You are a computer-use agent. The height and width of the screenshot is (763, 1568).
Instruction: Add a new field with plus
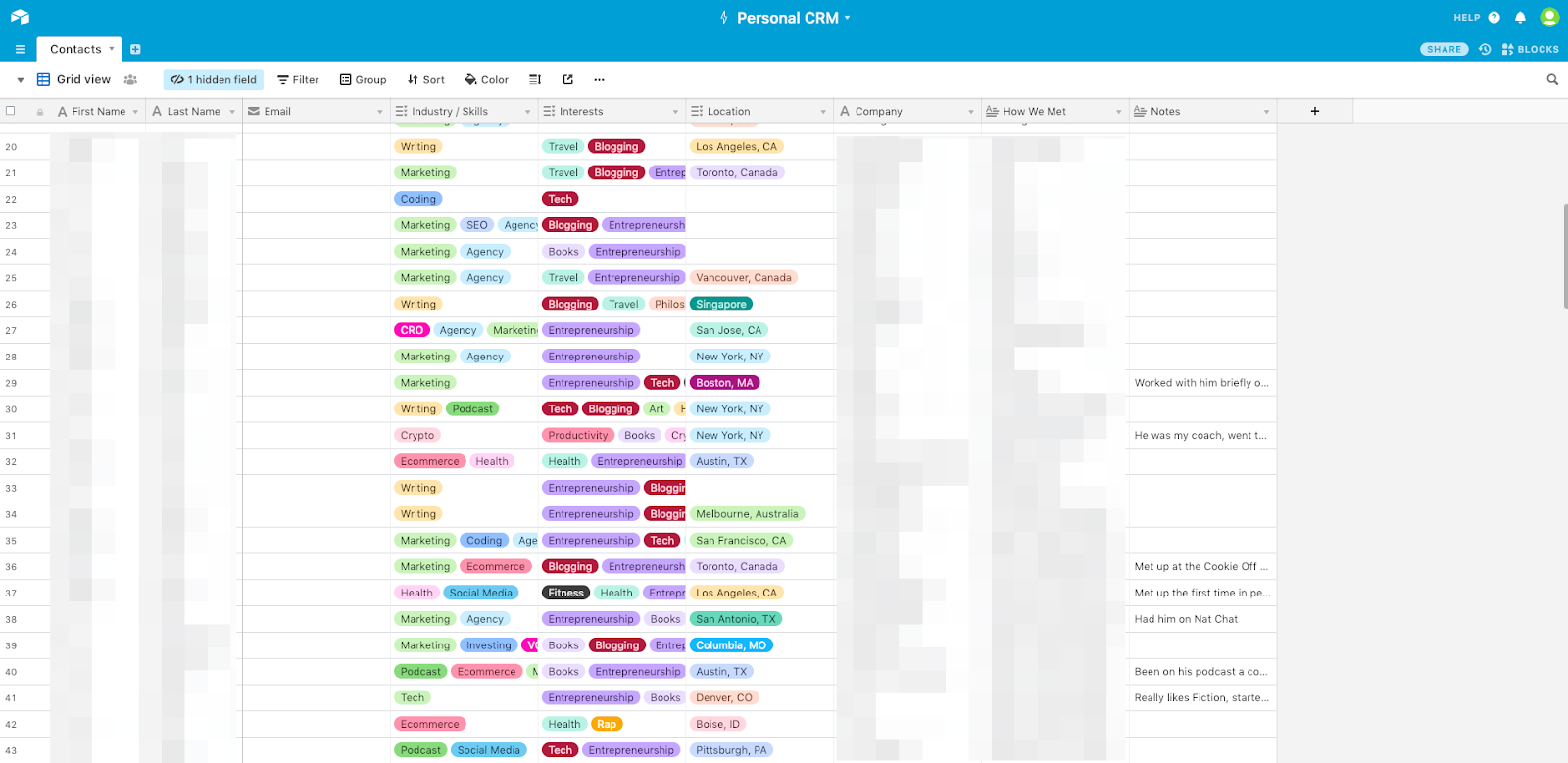click(x=1315, y=111)
